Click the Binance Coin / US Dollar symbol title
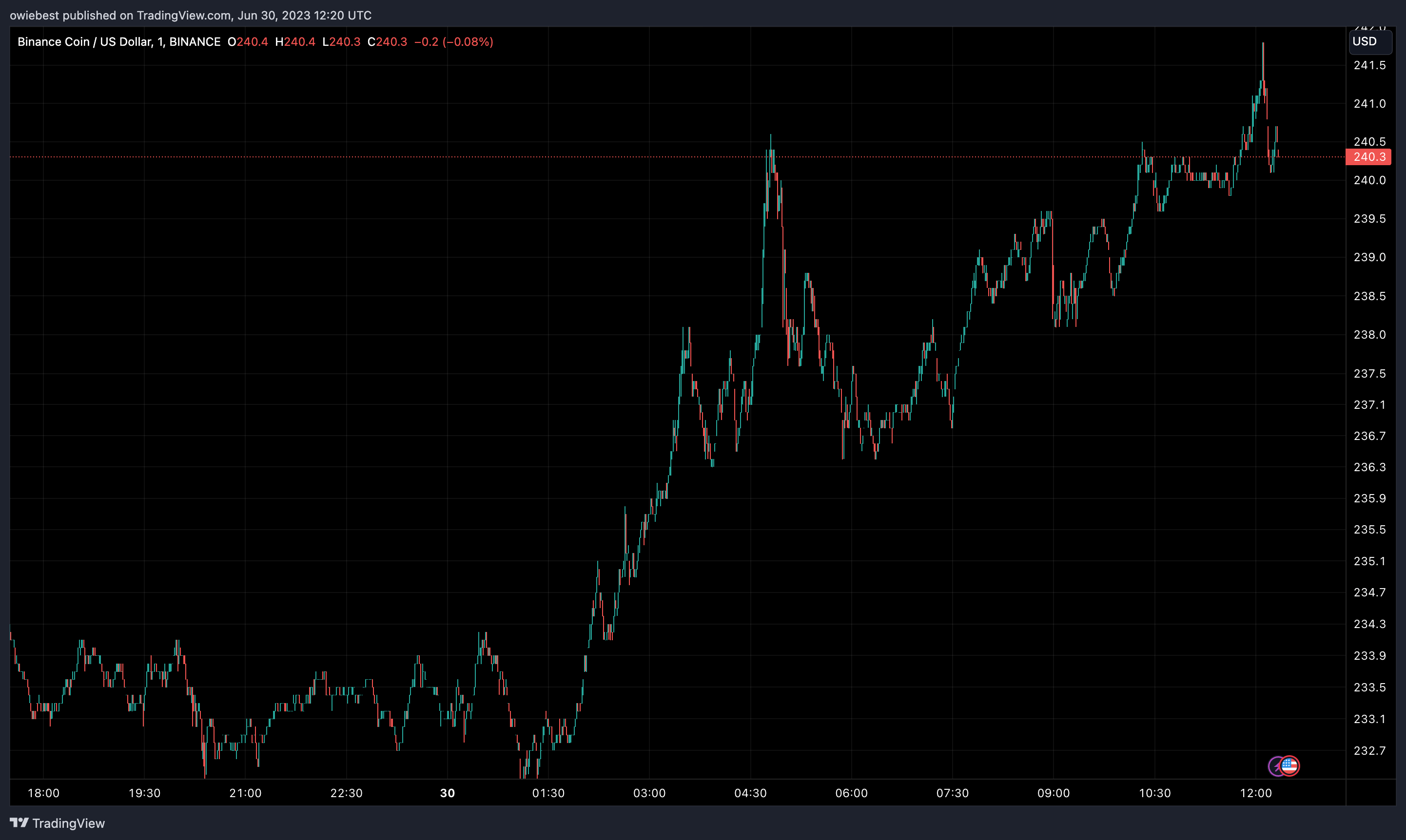The image size is (1406, 840). [x=119, y=42]
